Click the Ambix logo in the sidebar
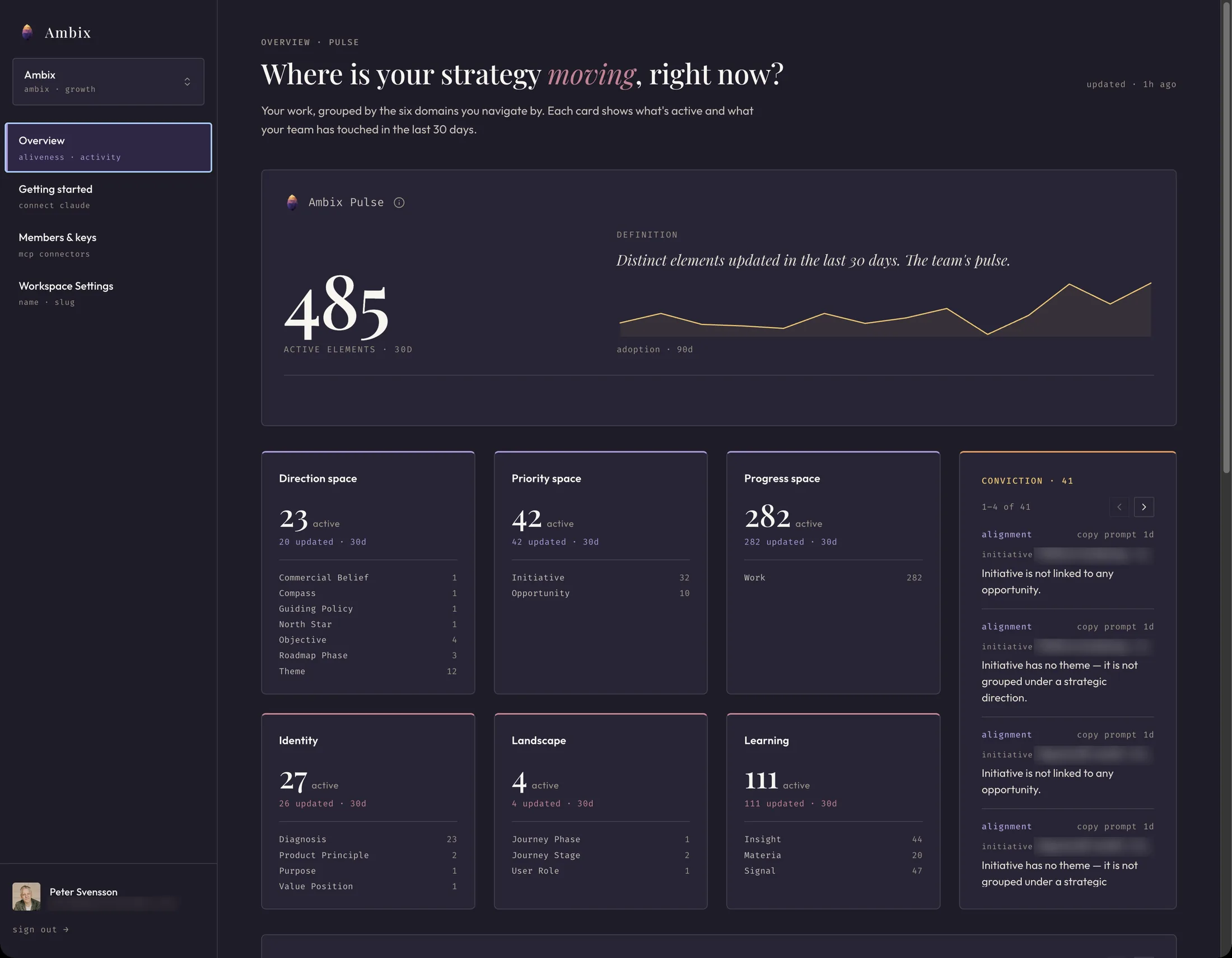Screen dimensions: 1232x958 coord(56,32)
